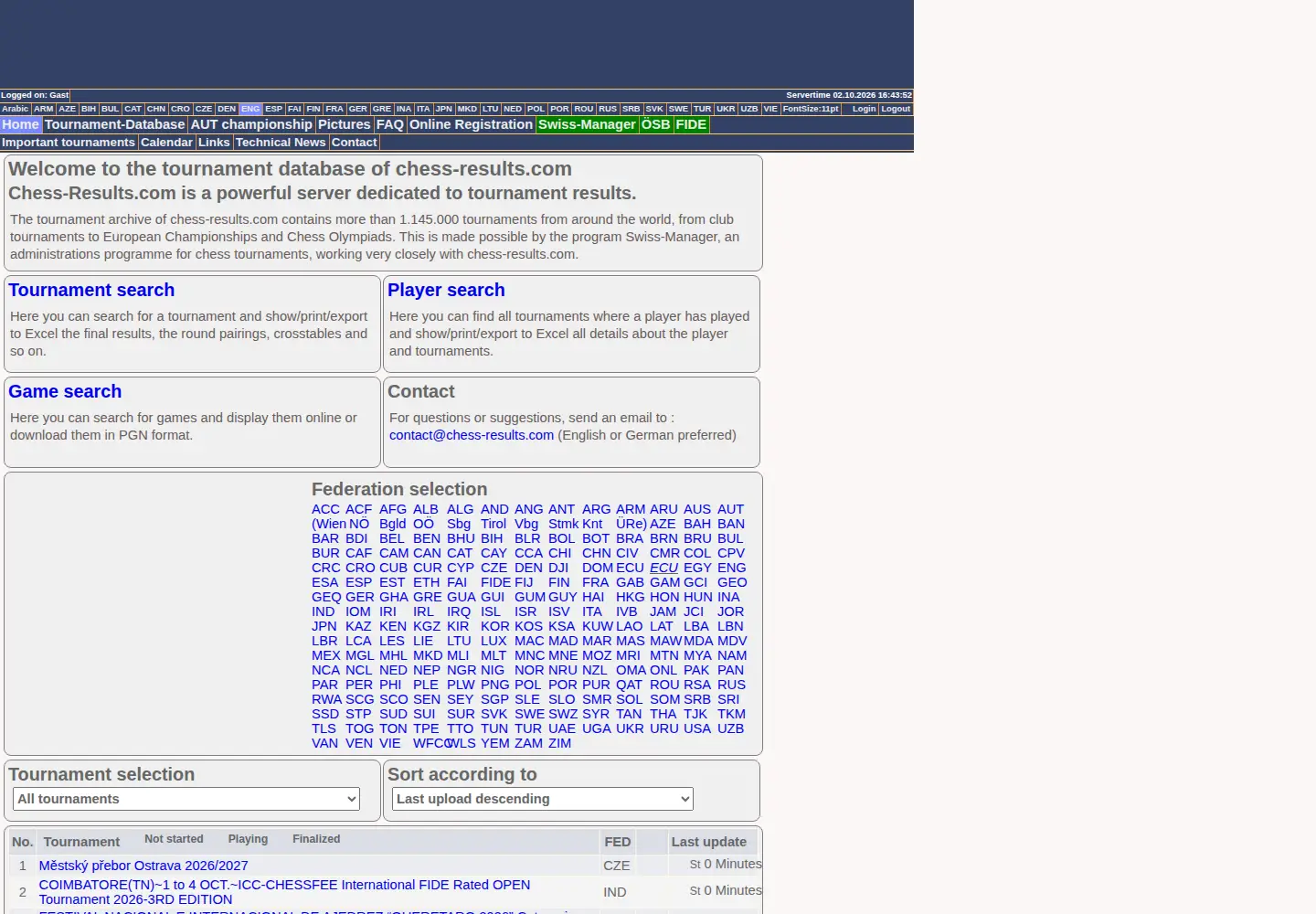Open COIMBATORE(TN) ICC-CHESSFEE tournament link
This screenshot has width=1316, height=914.
[284, 892]
